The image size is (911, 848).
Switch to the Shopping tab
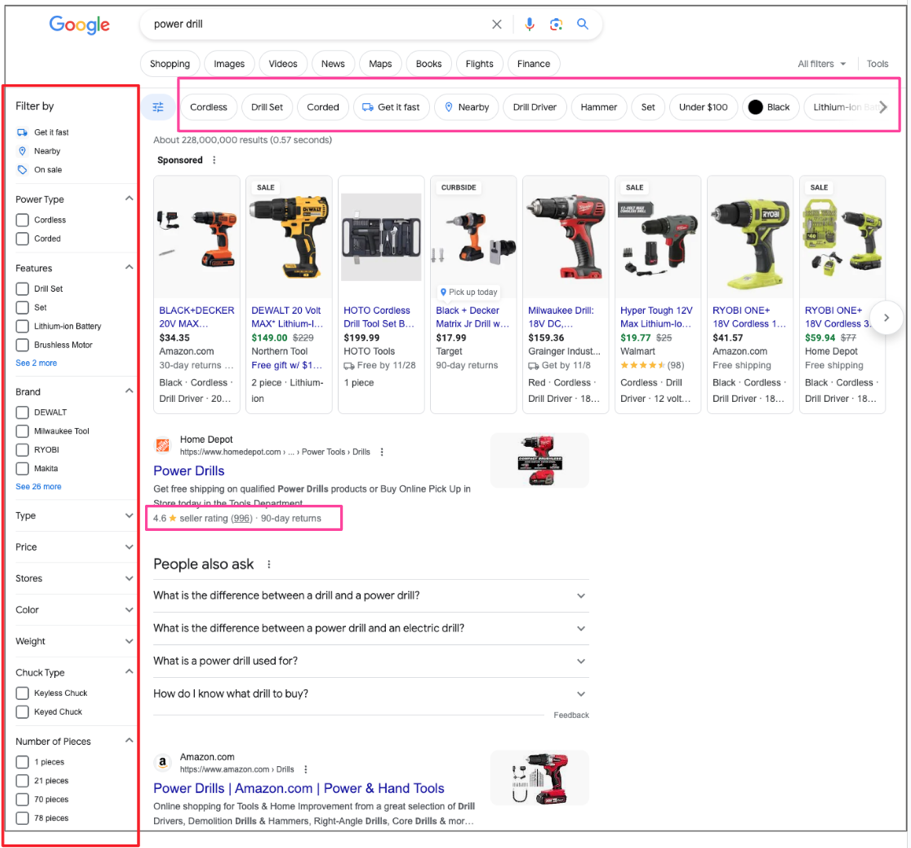[x=170, y=64]
